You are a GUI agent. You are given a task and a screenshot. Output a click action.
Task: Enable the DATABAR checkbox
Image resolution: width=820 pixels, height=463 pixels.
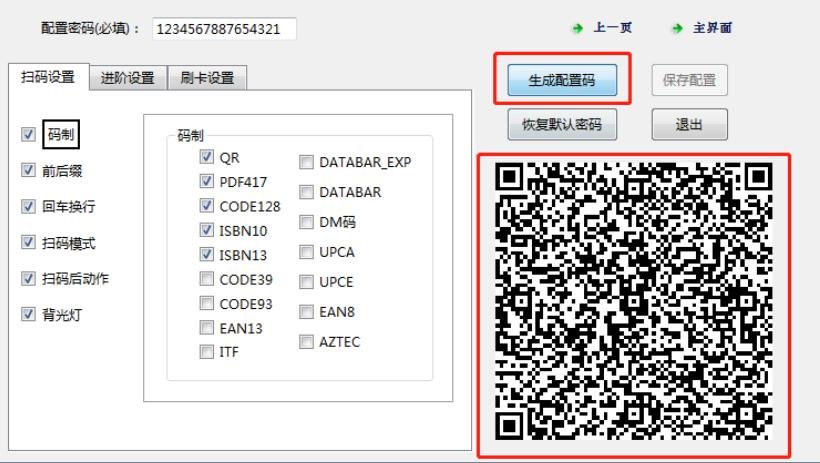[306, 192]
